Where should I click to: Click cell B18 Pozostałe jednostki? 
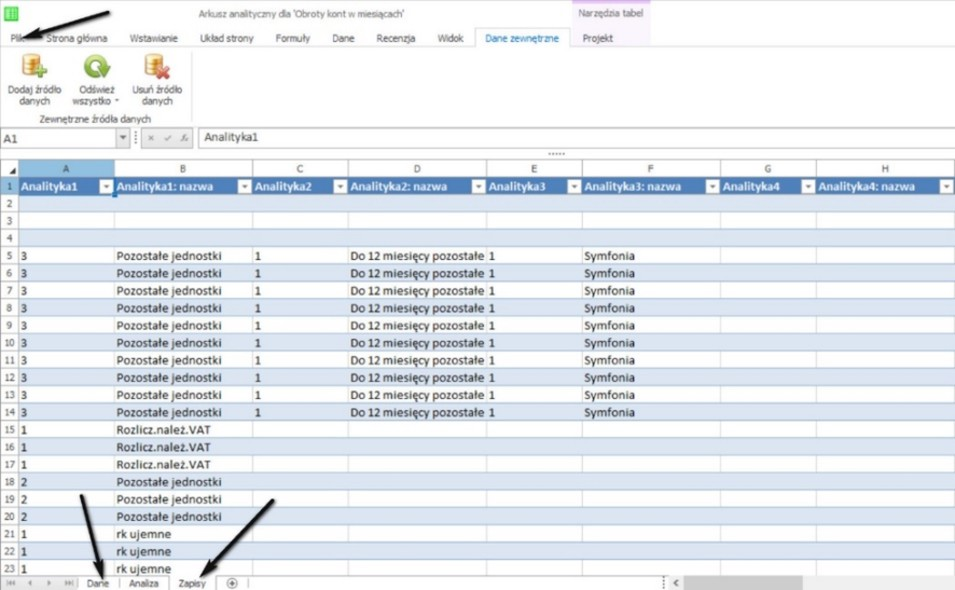click(183, 482)
